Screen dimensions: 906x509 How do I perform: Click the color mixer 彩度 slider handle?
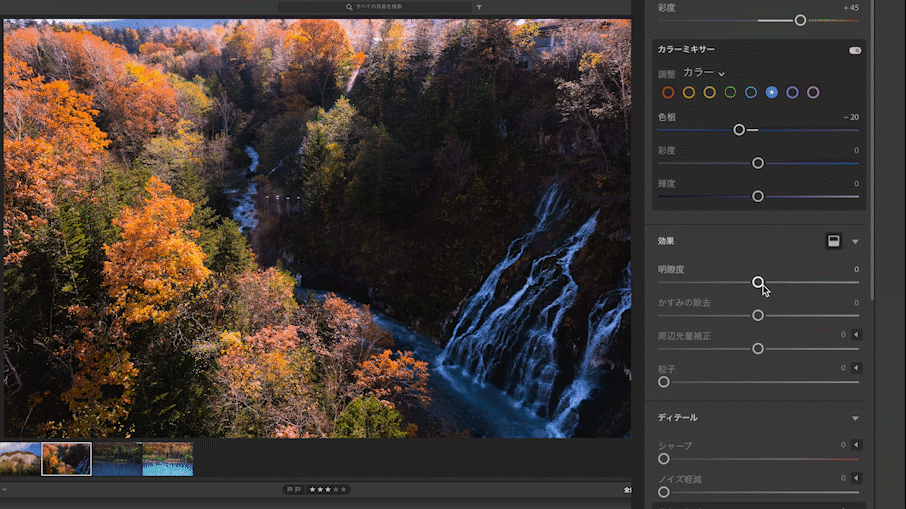pos(758,164)
